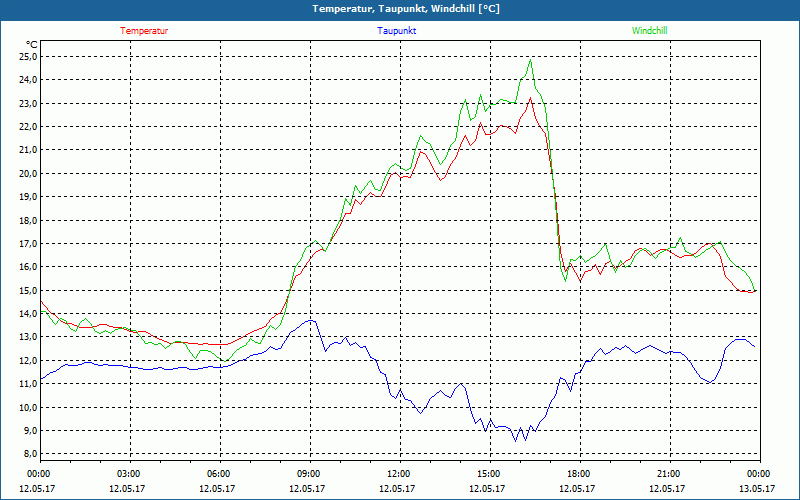Click the 20,0 value on the y-axis
This screenshot has height=500, width=800.
tap(28, 173)
